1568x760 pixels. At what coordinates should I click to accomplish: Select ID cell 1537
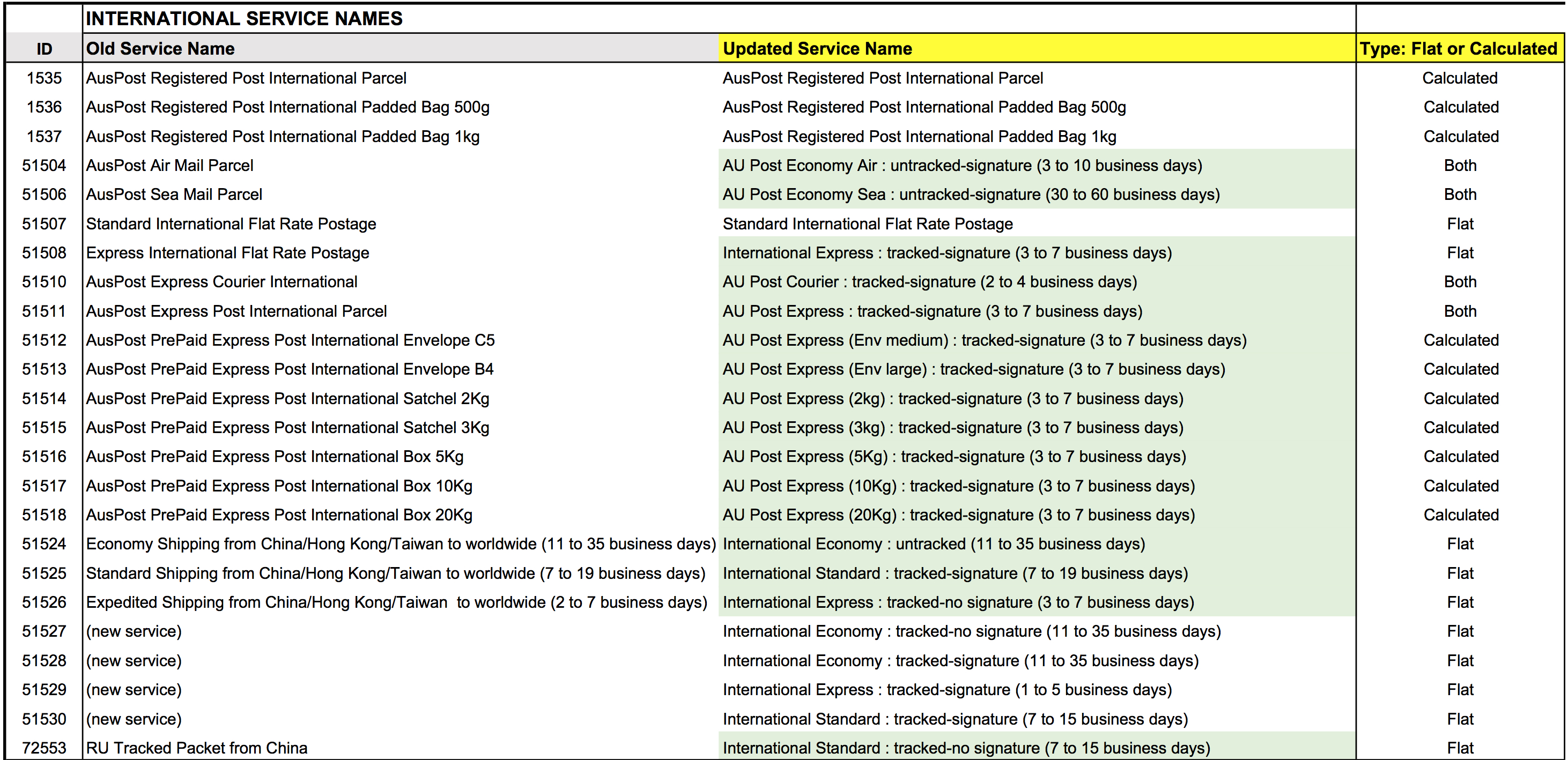click(x=44, y=136)
